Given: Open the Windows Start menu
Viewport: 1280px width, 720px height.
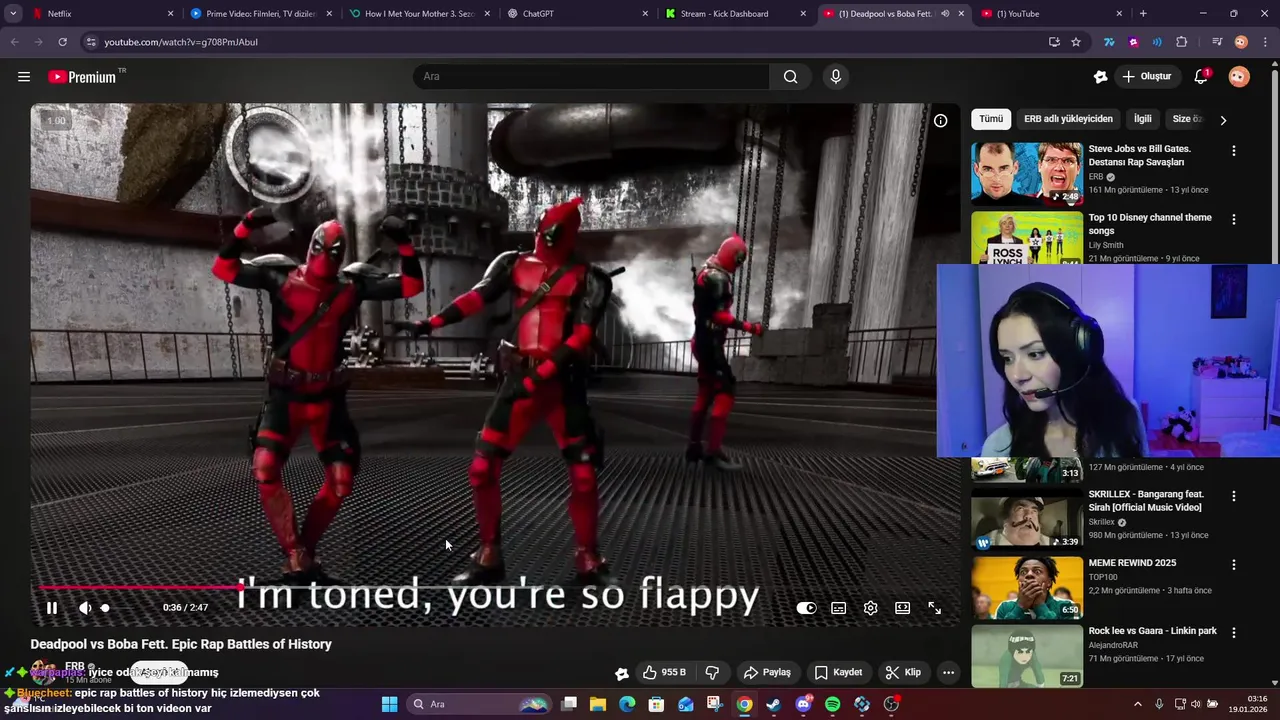Looking at the screenshot, I should pos(390,704).
